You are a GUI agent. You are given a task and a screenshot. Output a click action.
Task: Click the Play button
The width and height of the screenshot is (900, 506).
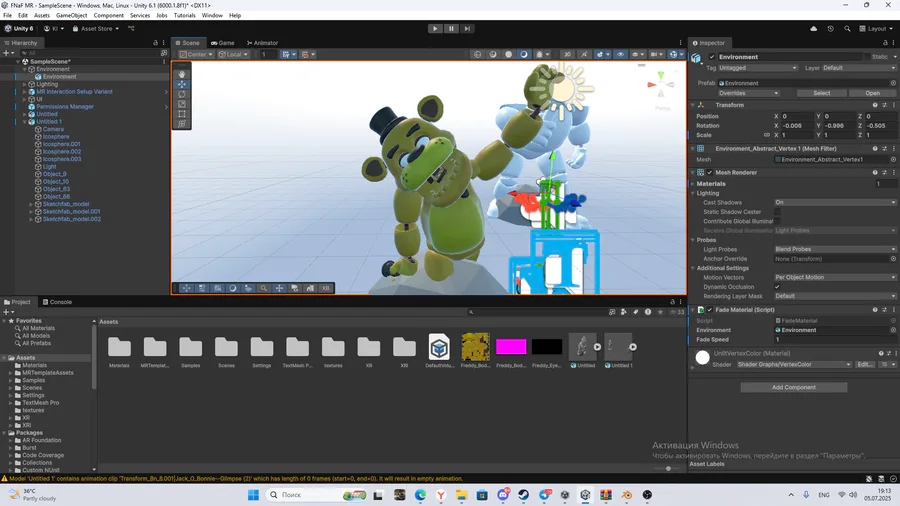(x=435, y=28)
